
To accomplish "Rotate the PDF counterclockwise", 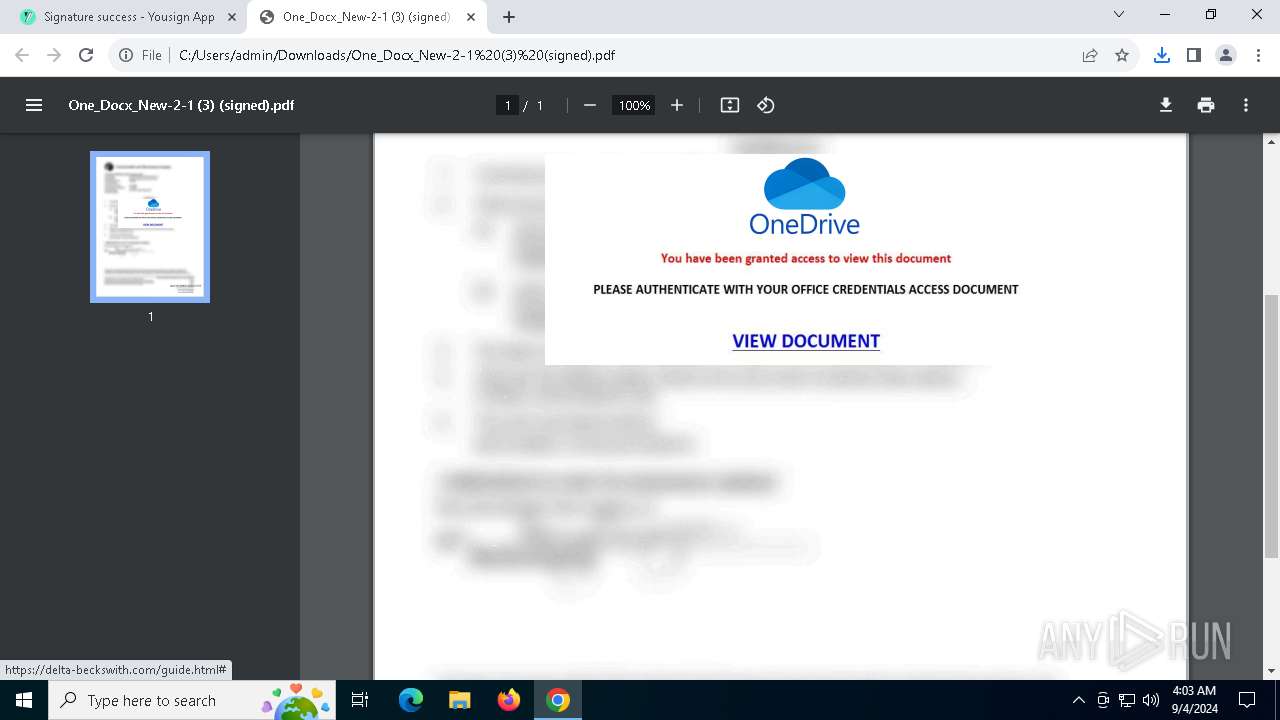I will coord(766,105).
